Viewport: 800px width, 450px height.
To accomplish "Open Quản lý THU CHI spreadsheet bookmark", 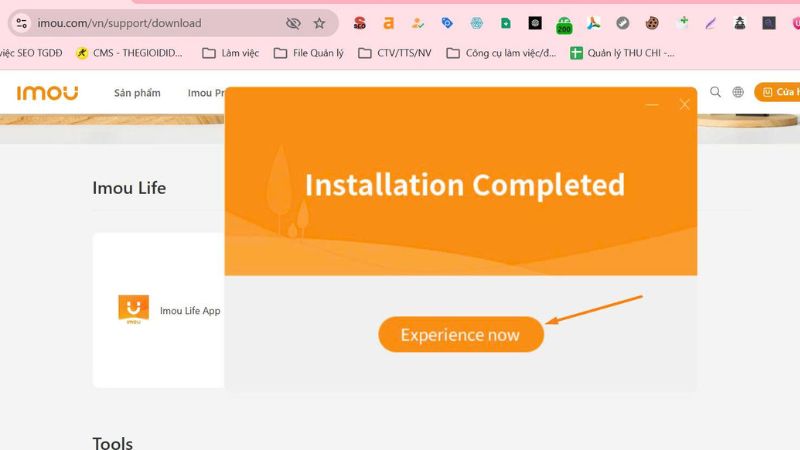I will [x=622, y=53].
